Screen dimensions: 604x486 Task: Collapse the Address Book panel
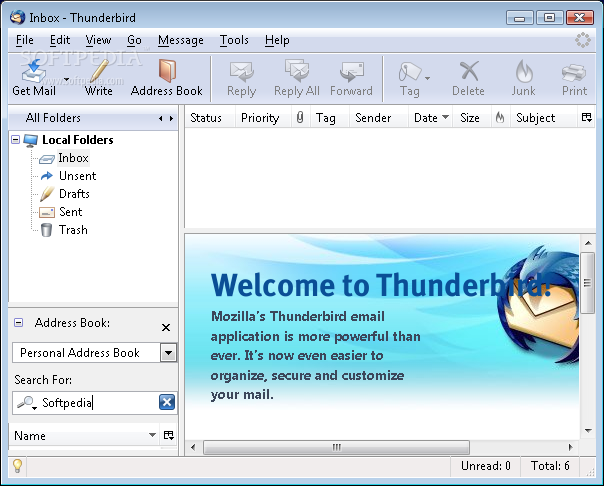[18, 323]
